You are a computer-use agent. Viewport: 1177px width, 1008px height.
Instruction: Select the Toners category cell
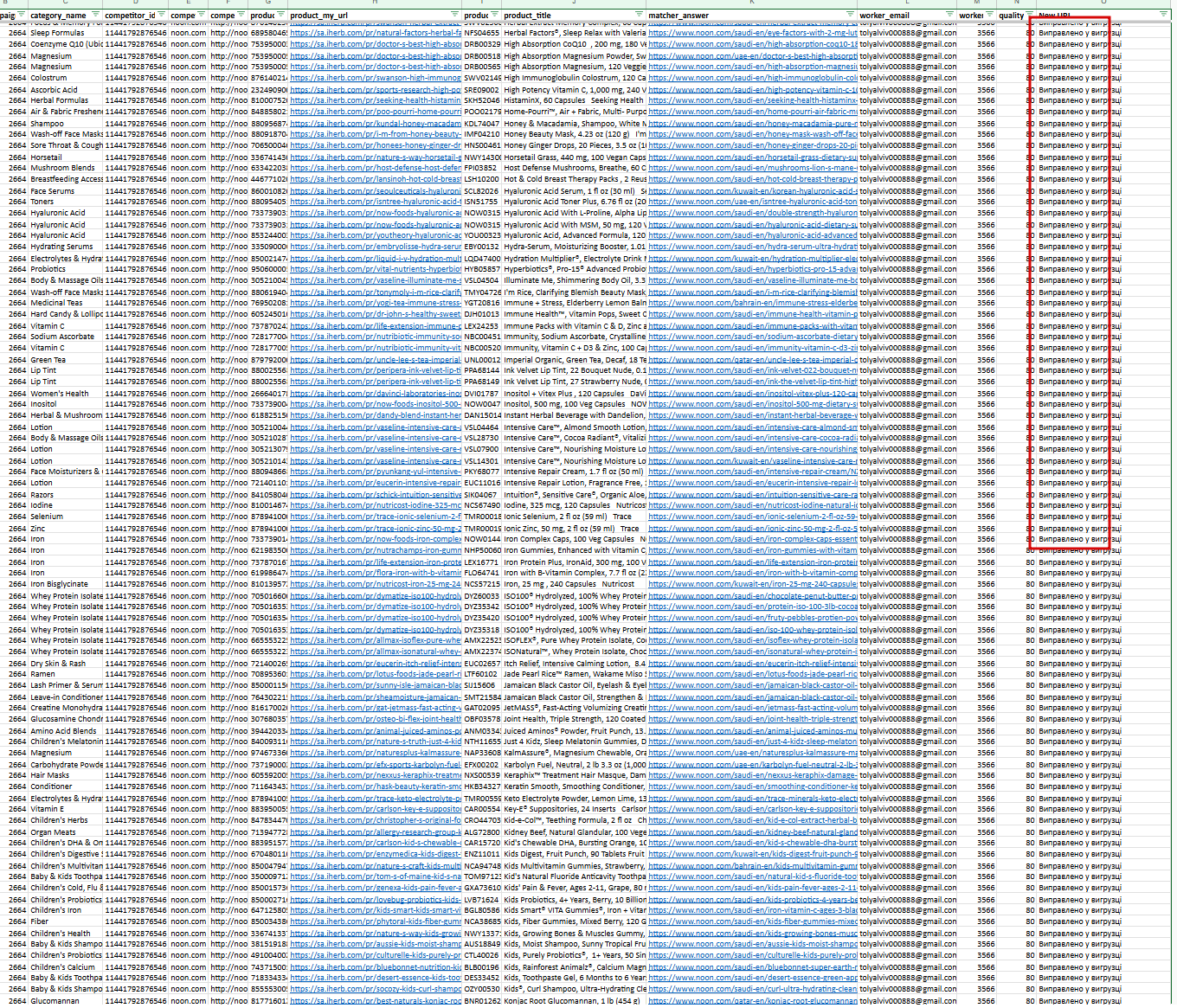point(66,202)
